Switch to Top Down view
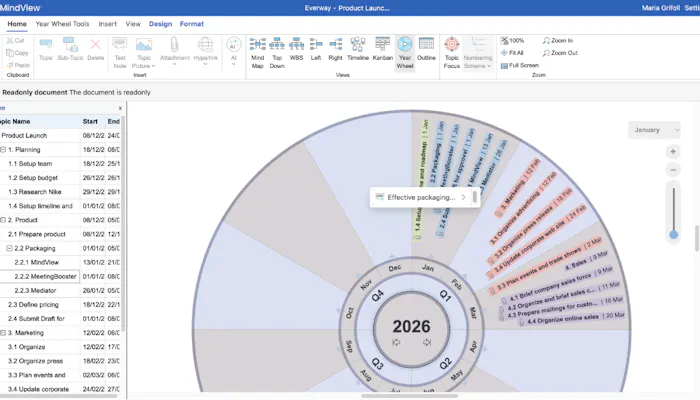Screen dimensions: 700x400 277,53
